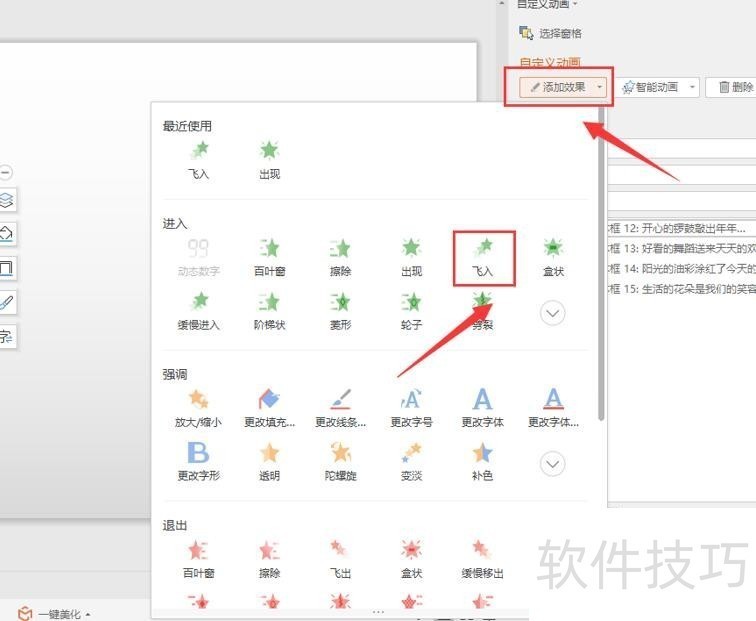
Task: Apply 陀螺旋 emphasis effect
Action: [340, 462]
